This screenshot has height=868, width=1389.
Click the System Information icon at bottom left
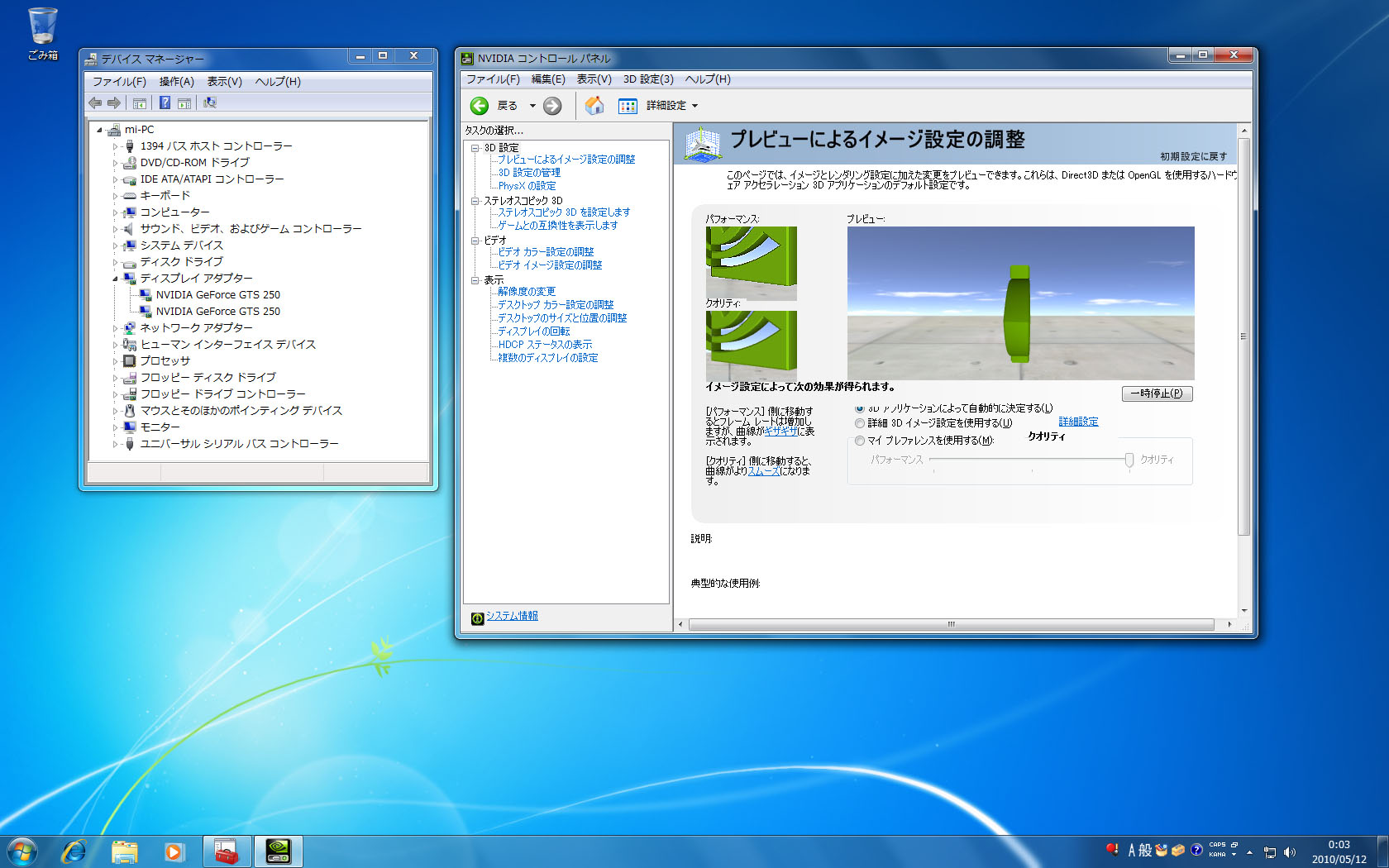(477, 618)
